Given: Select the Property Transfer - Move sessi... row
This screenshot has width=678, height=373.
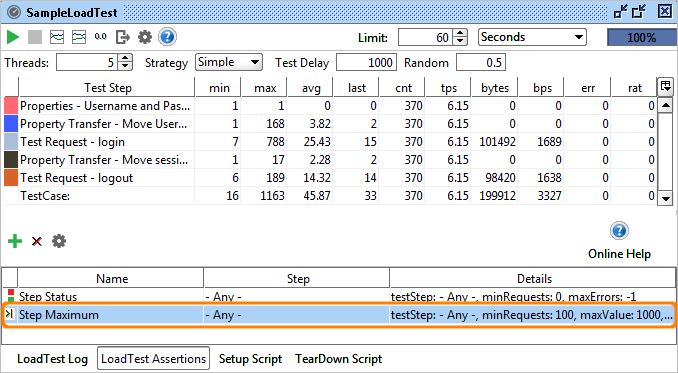Looking at the screenshot, I should (330, 160).
